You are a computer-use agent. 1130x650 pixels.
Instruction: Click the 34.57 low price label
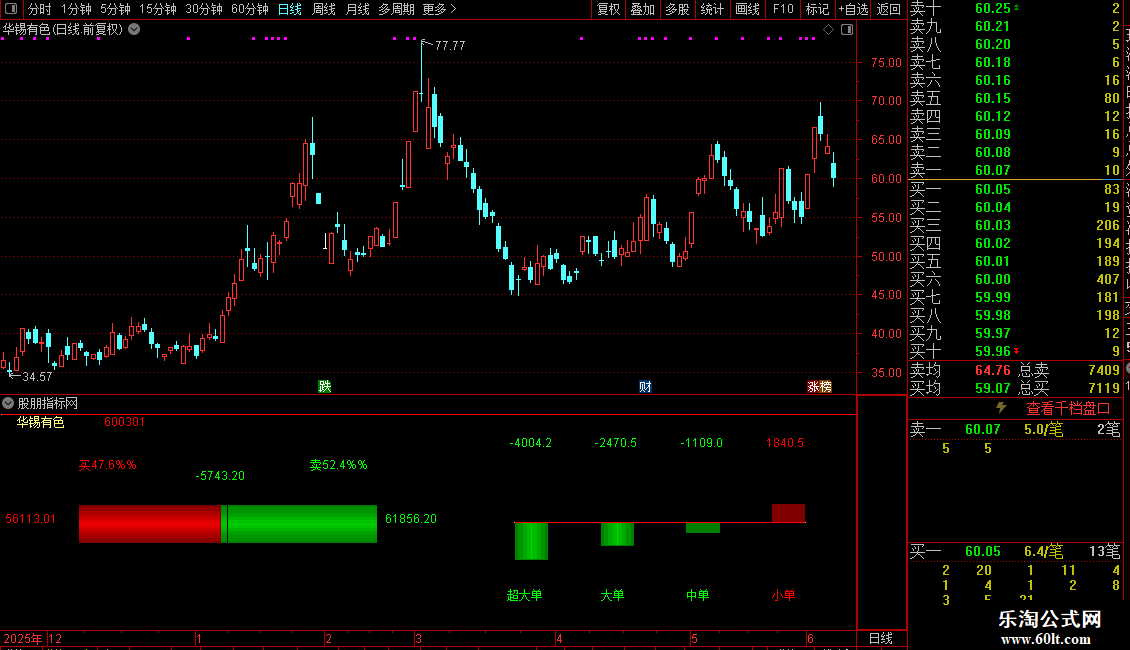[x=37, y=376]
